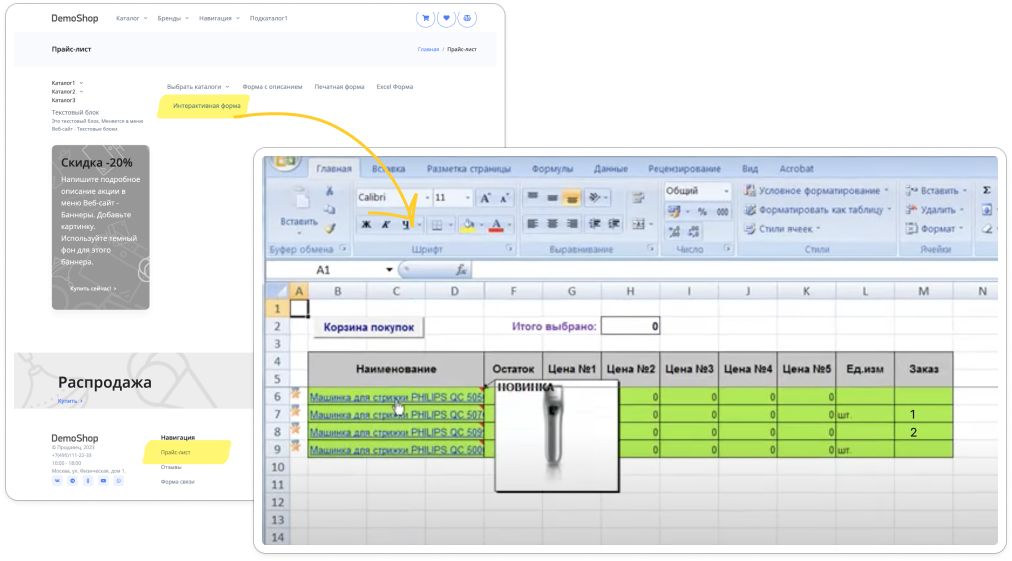The width and height of the screenshot is (1012, 561).
Task: Click the AutoSum sigma icon
Action: pos(987,190)
